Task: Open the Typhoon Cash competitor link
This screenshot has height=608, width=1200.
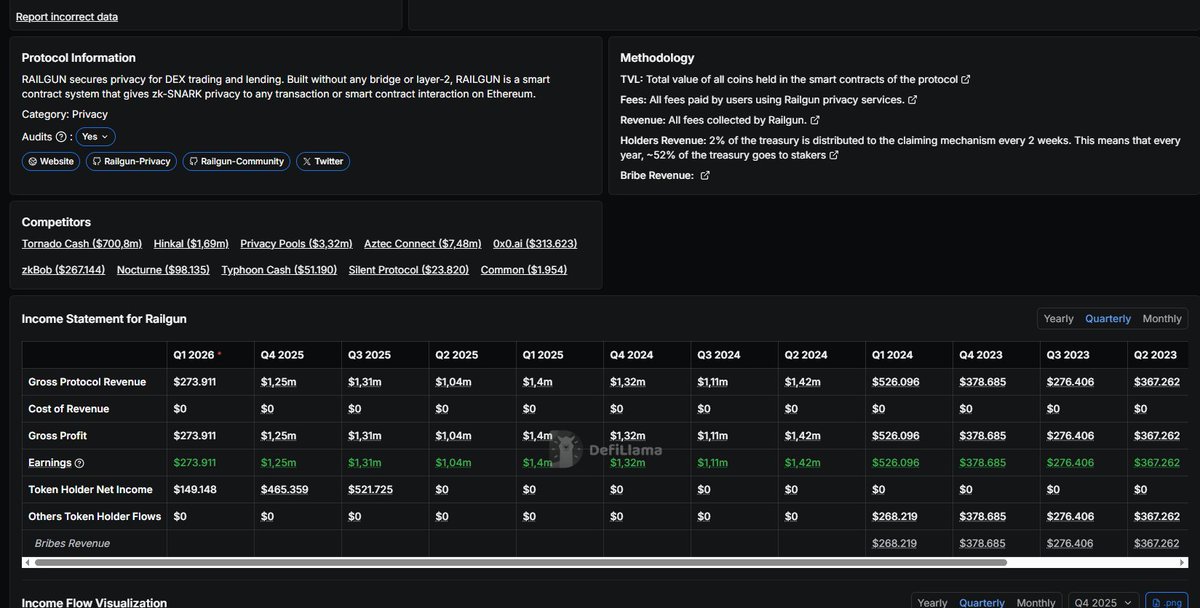Action: 279,270
